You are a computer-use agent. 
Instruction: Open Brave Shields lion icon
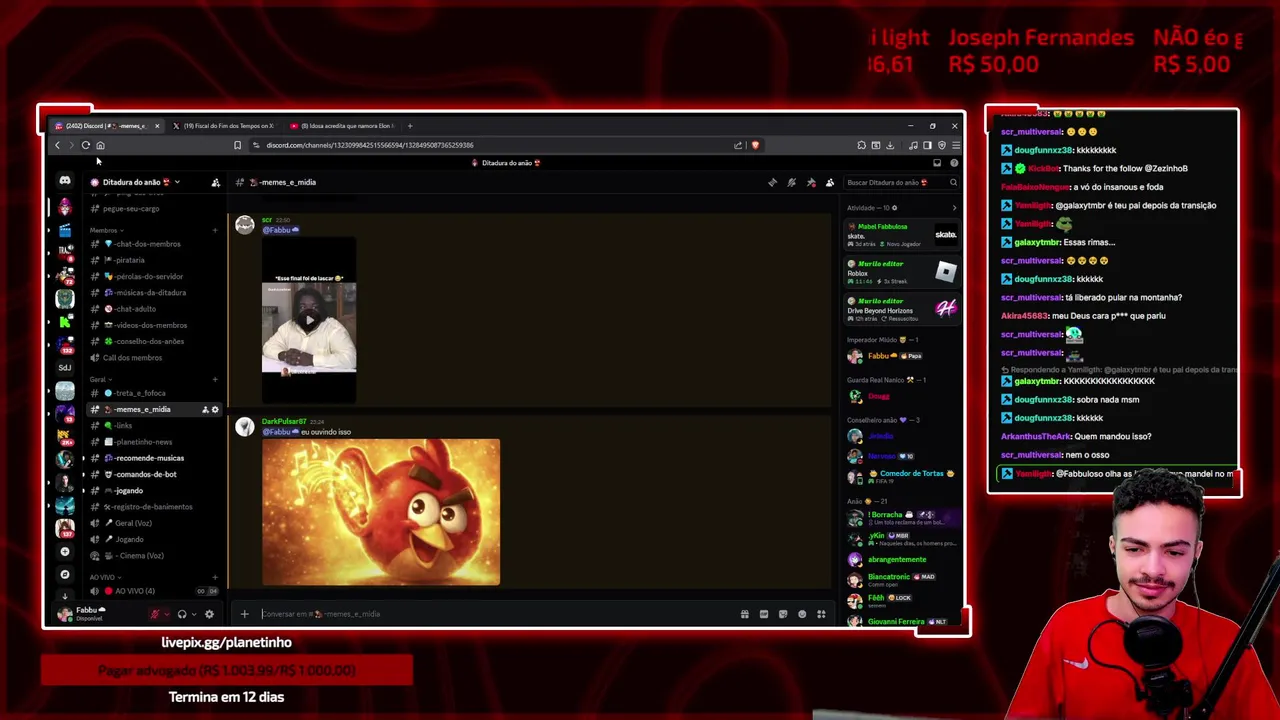(x=755, y=145)
